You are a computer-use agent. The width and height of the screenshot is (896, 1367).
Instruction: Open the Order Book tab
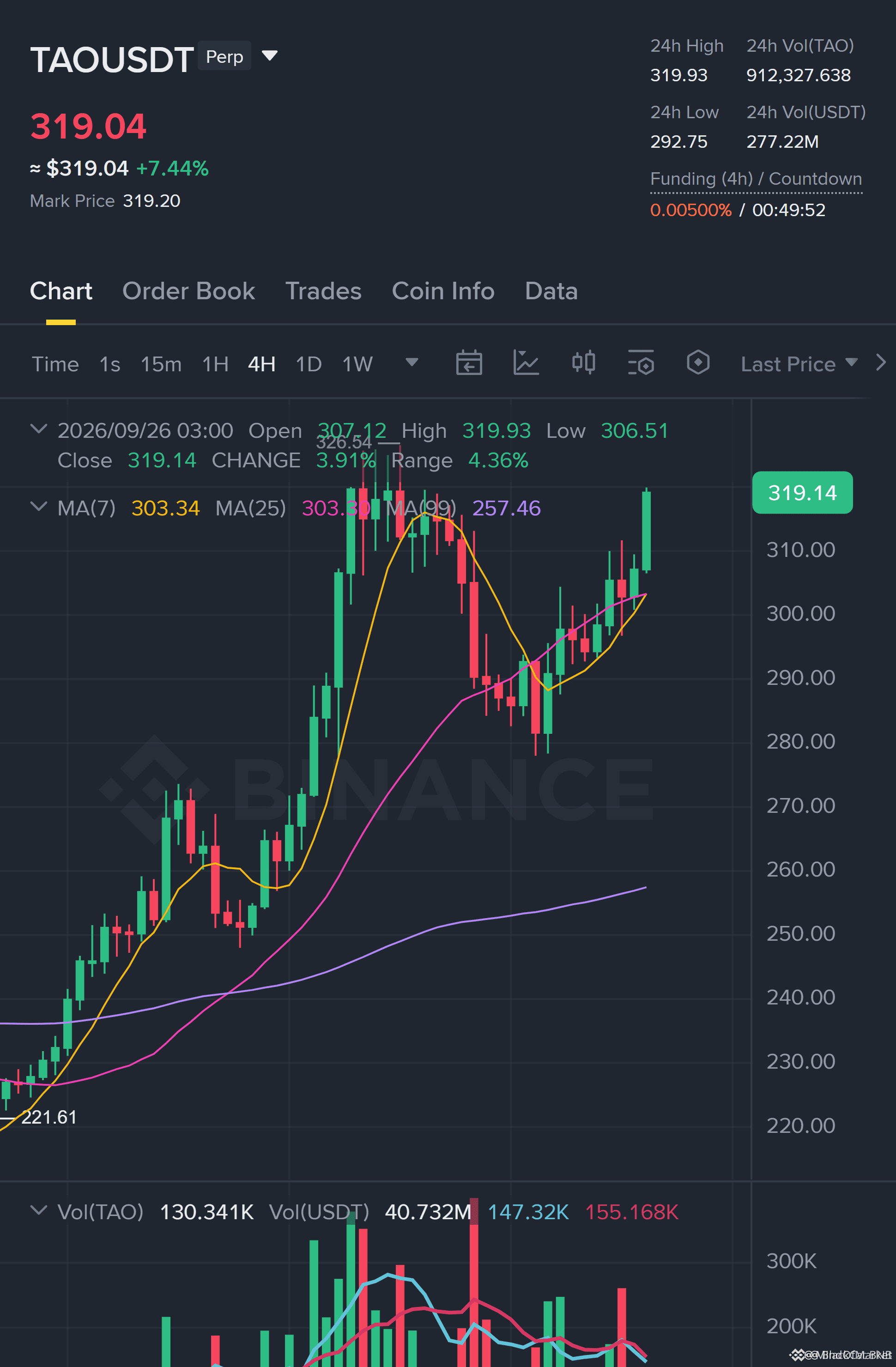188,291
